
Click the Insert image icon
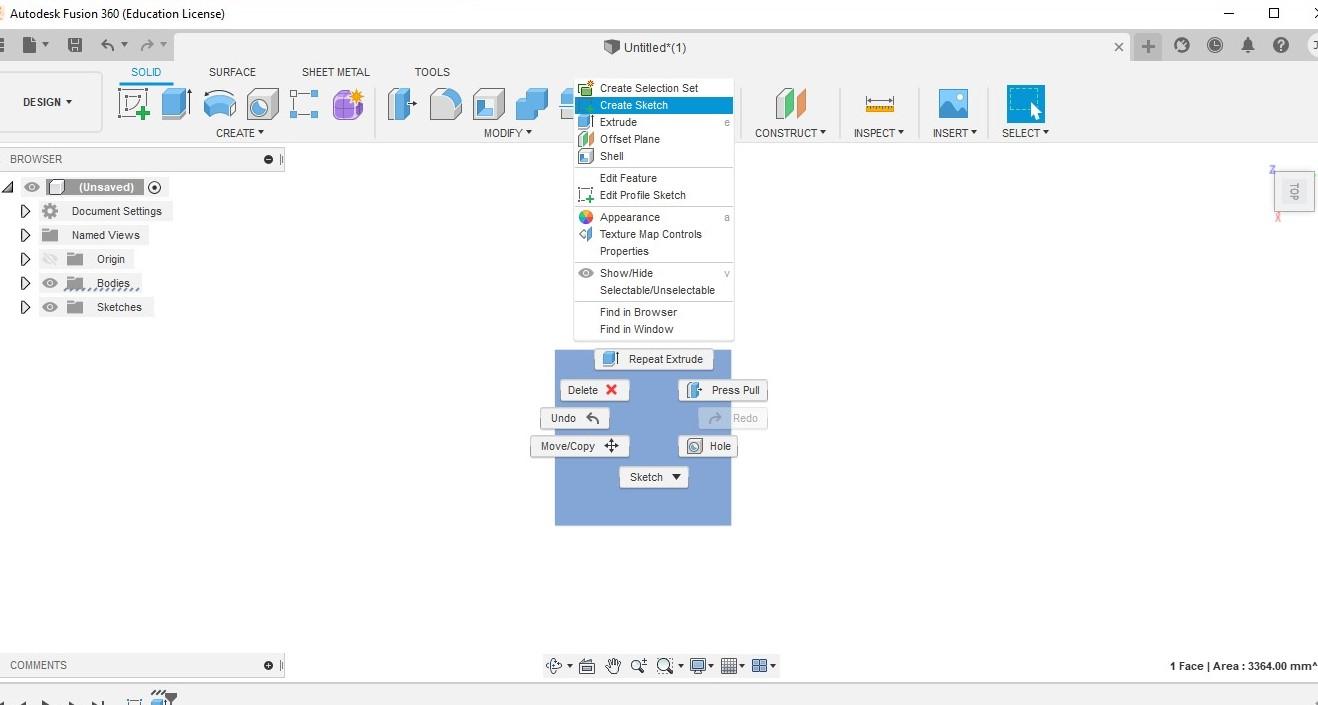coord(953,104)
